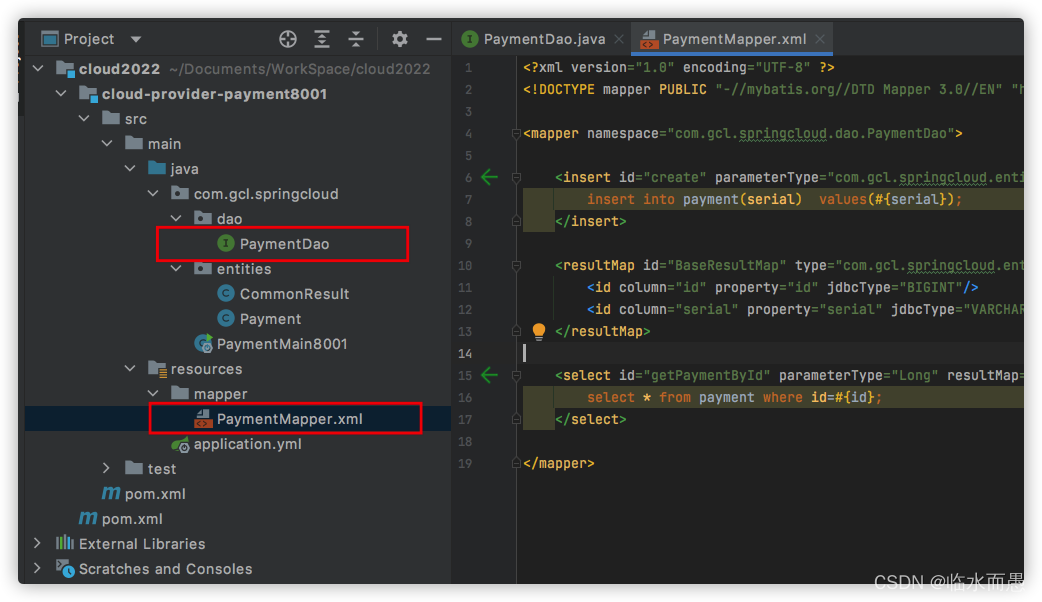This screenshot has height=602, width=1042.
Task: Click the dao package icon
Action: pos(203,218)
